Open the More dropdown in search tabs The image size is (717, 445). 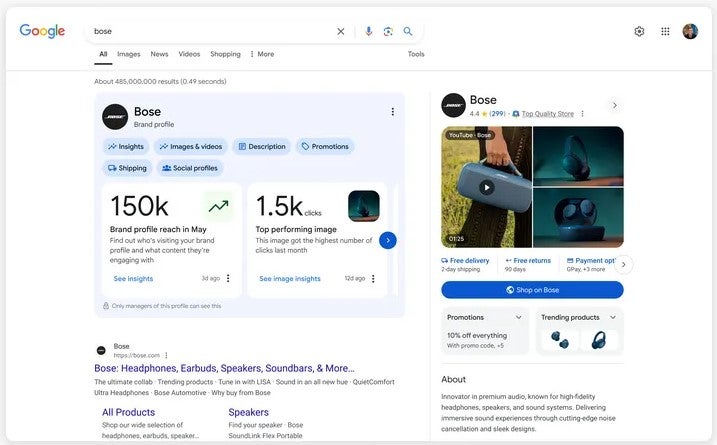pyautogui.click(x=262, y=54)
